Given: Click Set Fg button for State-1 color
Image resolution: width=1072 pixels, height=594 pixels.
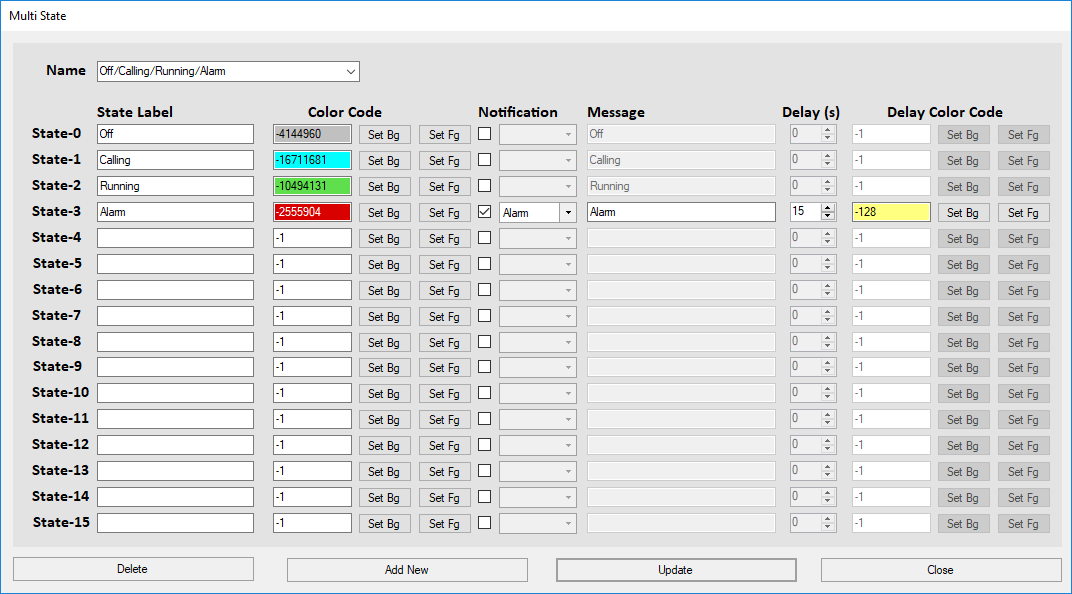Looking at the screenshot, I should pyautogui.click(x=444, y=160).
